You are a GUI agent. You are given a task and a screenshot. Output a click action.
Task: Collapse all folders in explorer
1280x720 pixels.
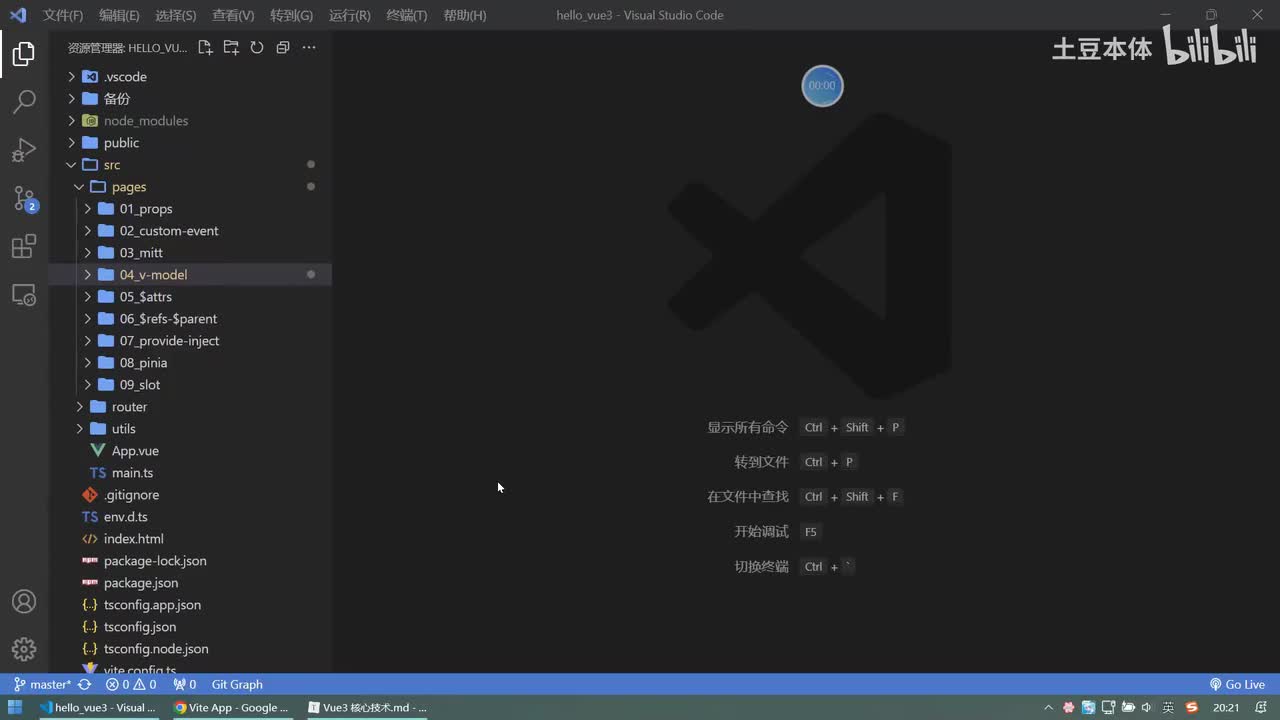pos(283,47)
